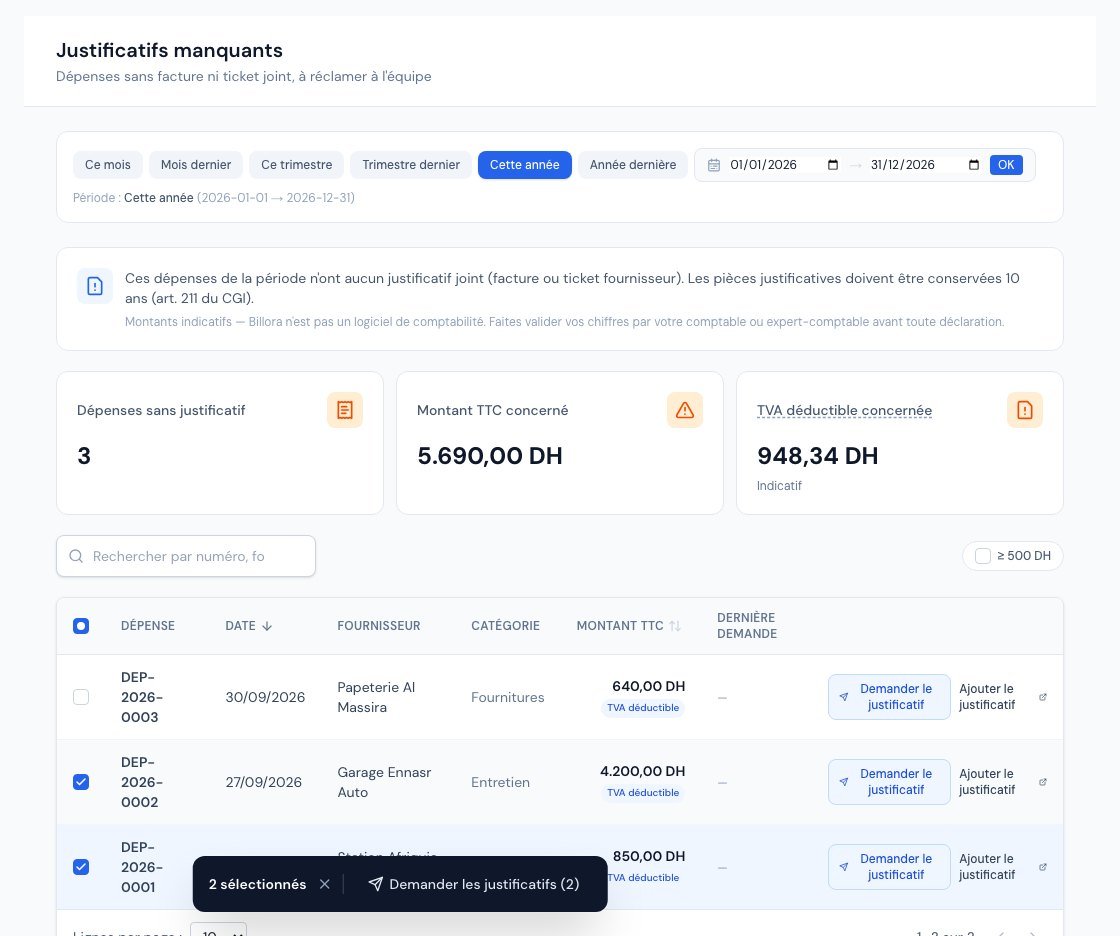This screenshot has width=1120, height=936.
Task: Toggle the select-all checkbox in the table header
Action: tap(81, 626)
